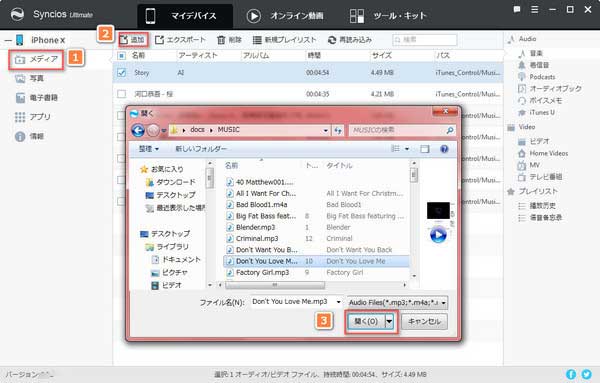Select メディア in the left sidebar
The image size is (600, 383).
pyautogui.click(x=36, y=60)
